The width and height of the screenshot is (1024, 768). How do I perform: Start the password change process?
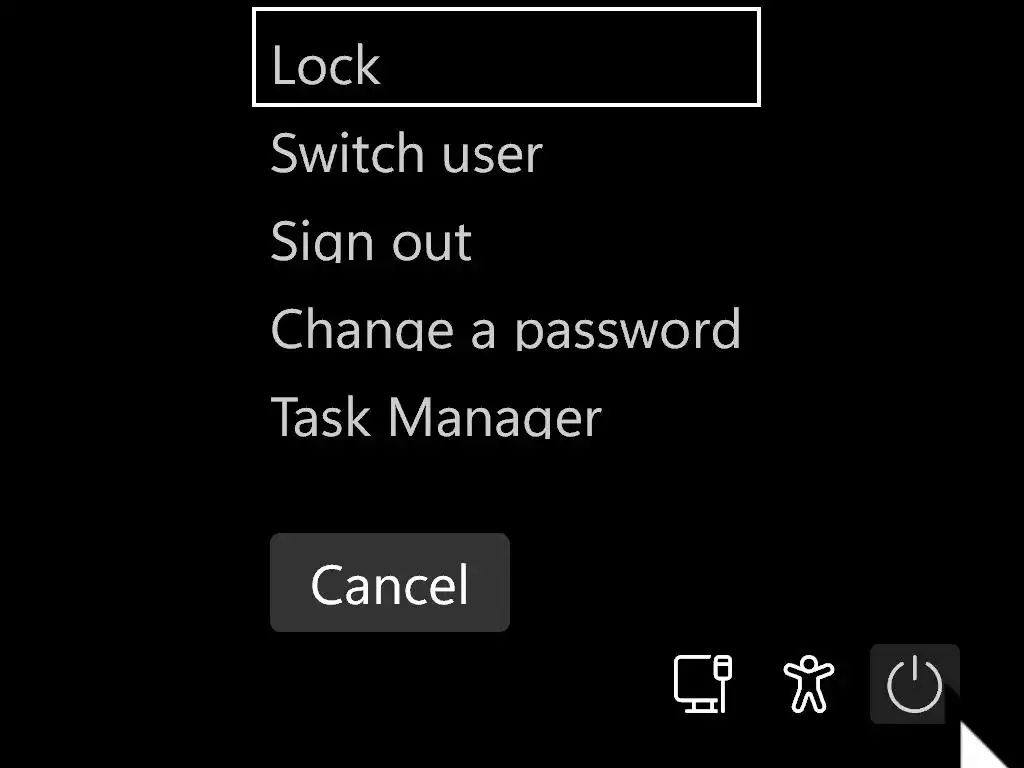pos(505,328)
